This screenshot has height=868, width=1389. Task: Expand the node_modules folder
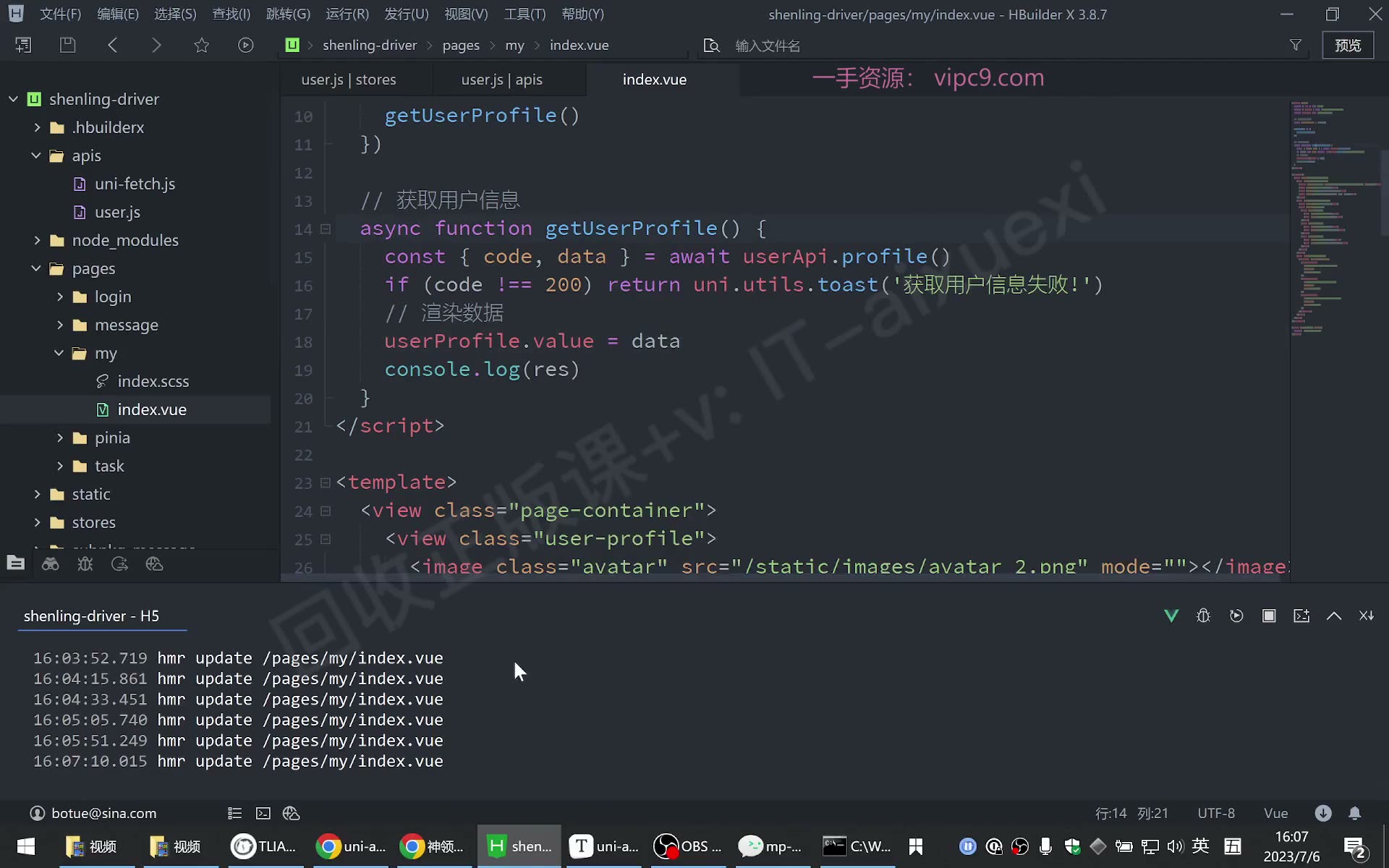pyautogui.click(x=36, y=240)
